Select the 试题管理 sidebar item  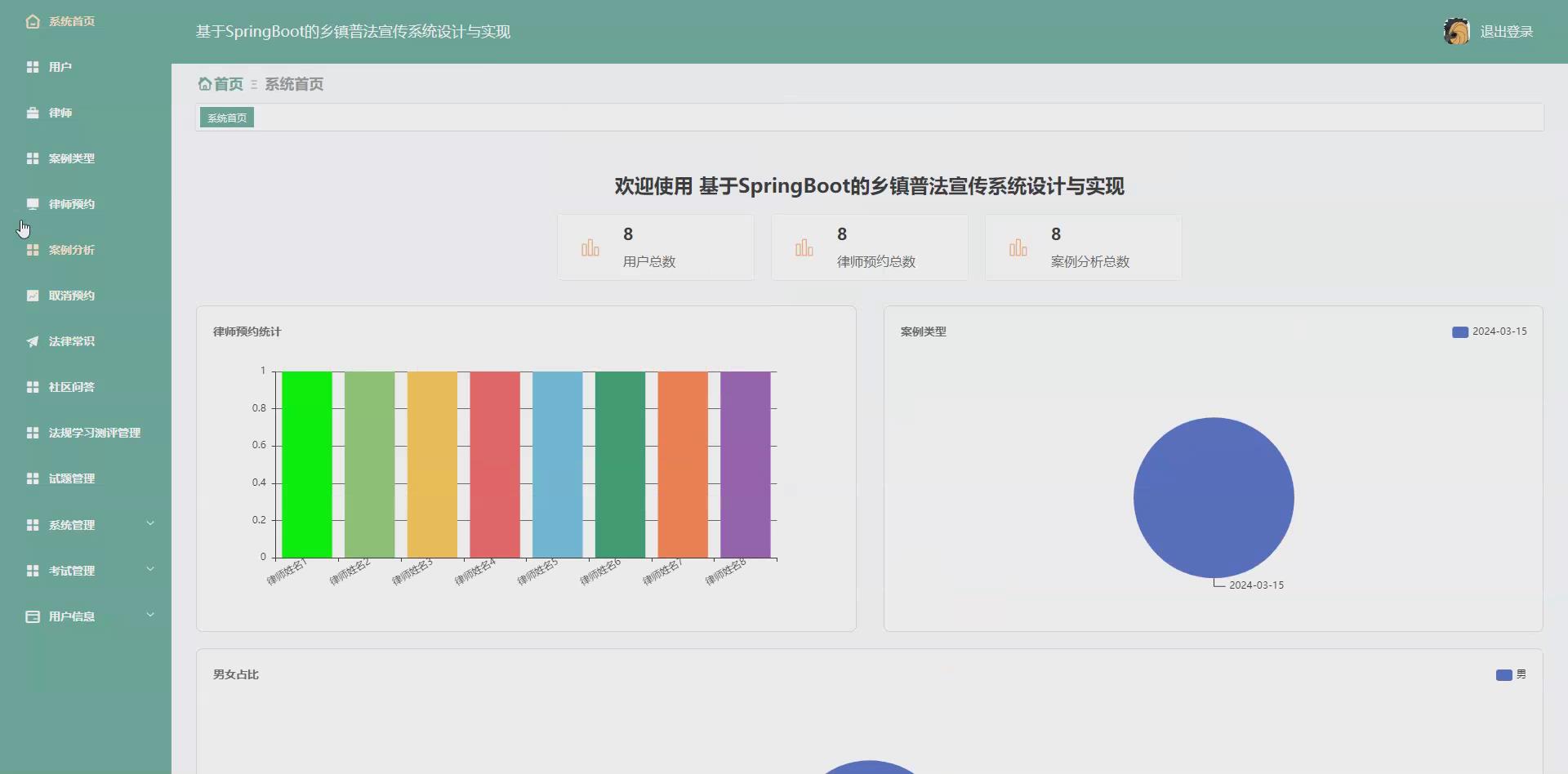(x=72, y=478)
